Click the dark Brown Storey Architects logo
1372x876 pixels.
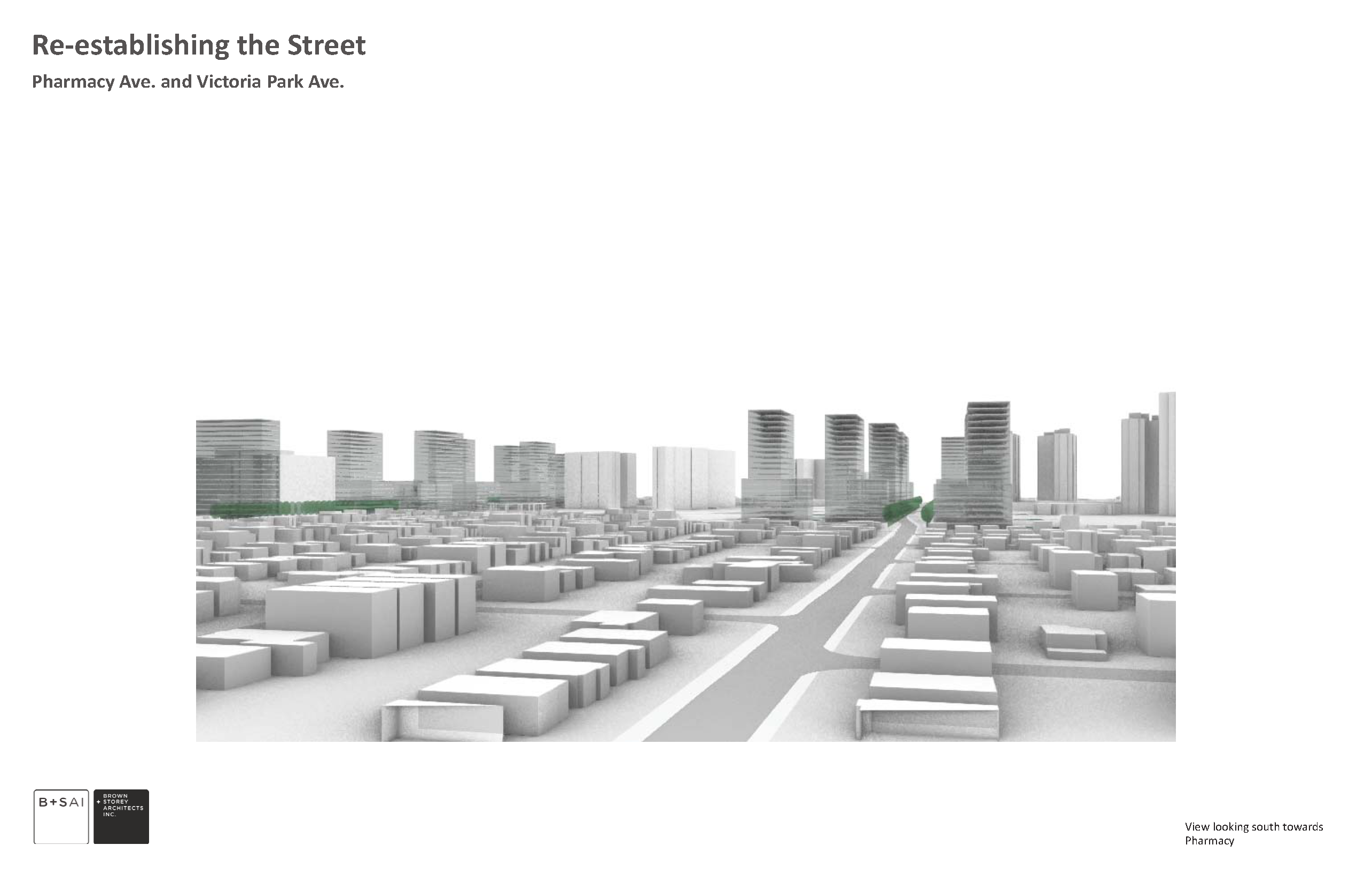click(121, 816)
